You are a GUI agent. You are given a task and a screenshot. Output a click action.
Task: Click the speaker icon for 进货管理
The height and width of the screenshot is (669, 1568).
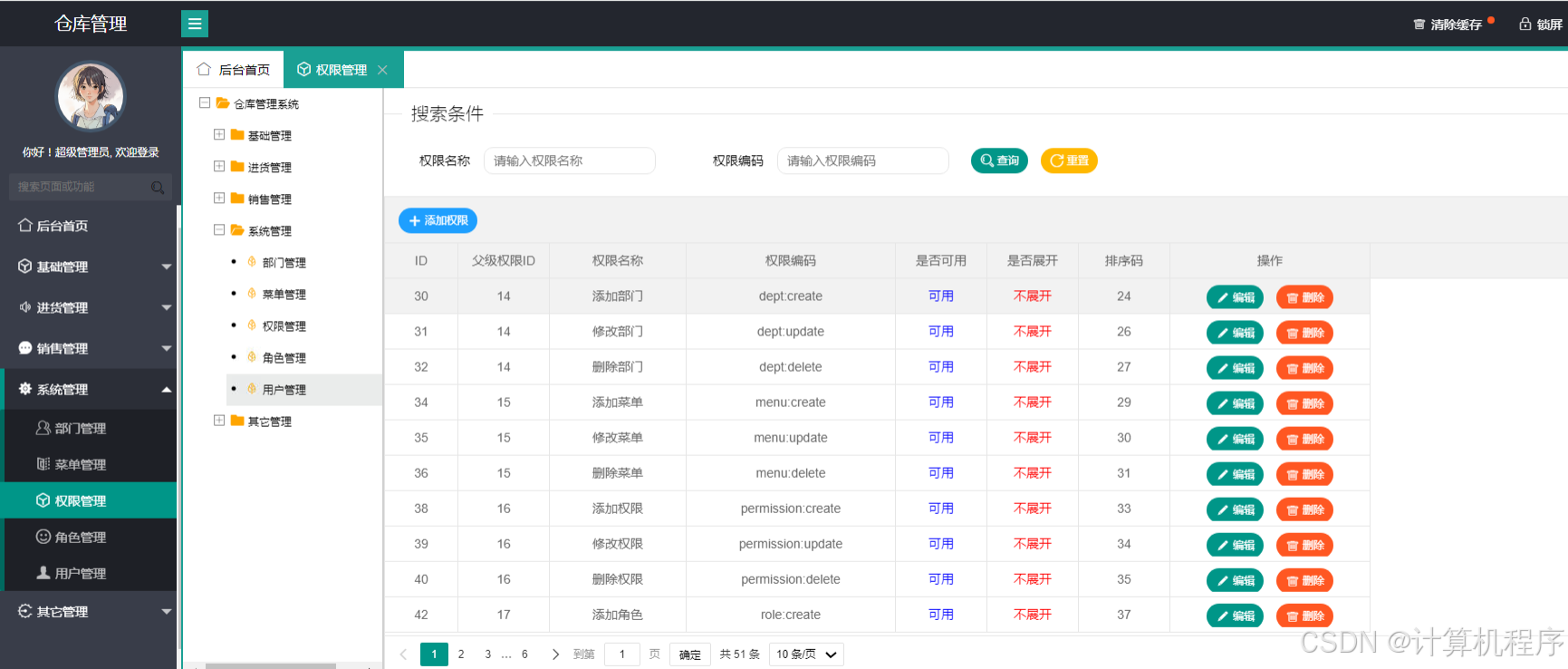click(25, 306)
